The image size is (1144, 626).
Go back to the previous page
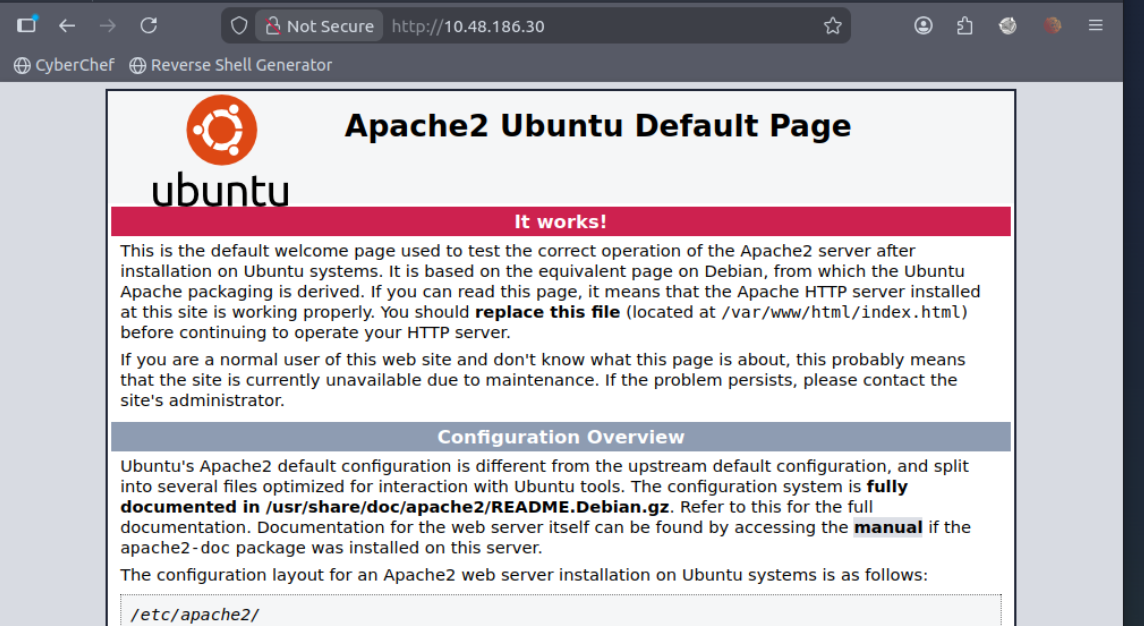[x=67, y=26]
